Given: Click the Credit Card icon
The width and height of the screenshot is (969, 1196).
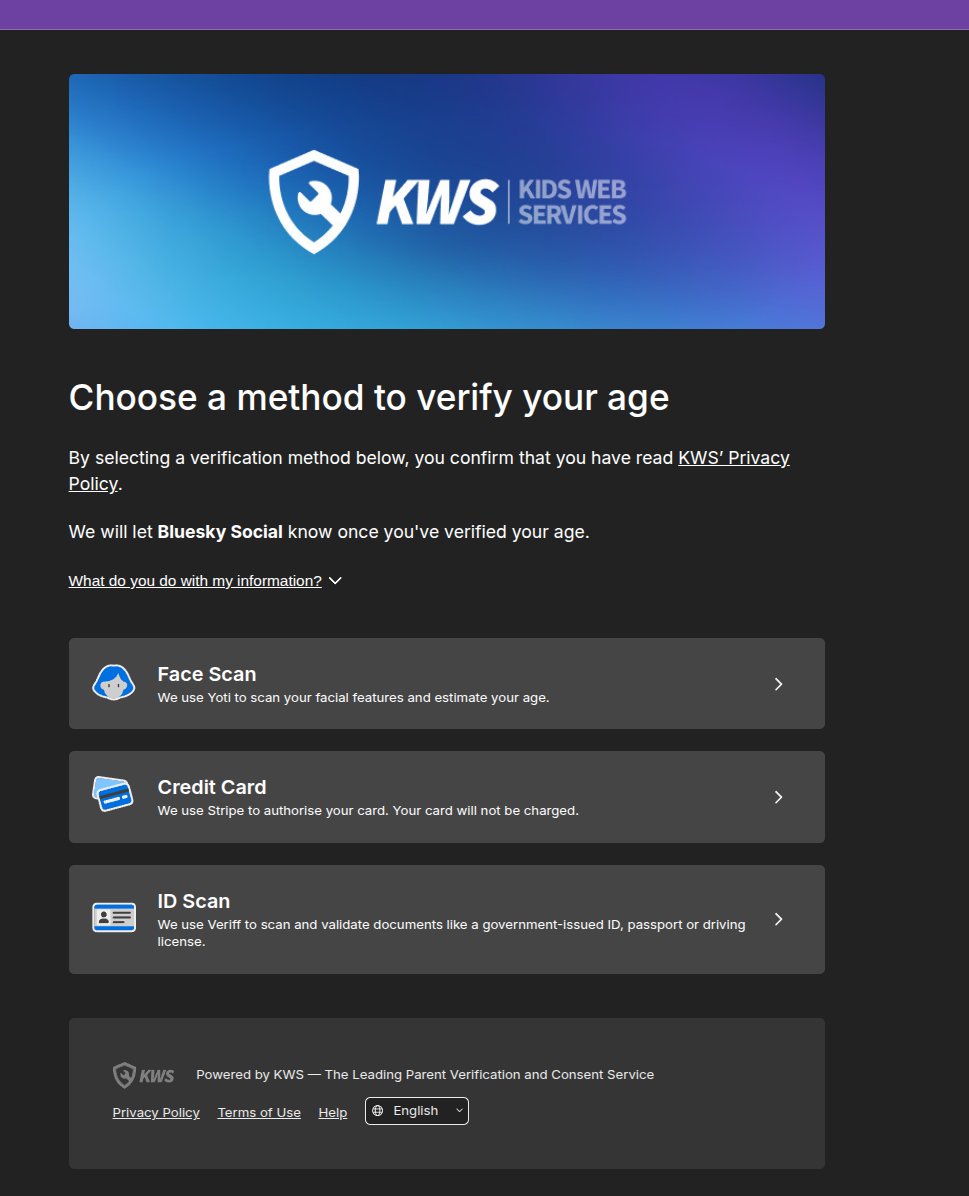Looking at the screenshot, I should pyautogui.click(x=113, y=795).
